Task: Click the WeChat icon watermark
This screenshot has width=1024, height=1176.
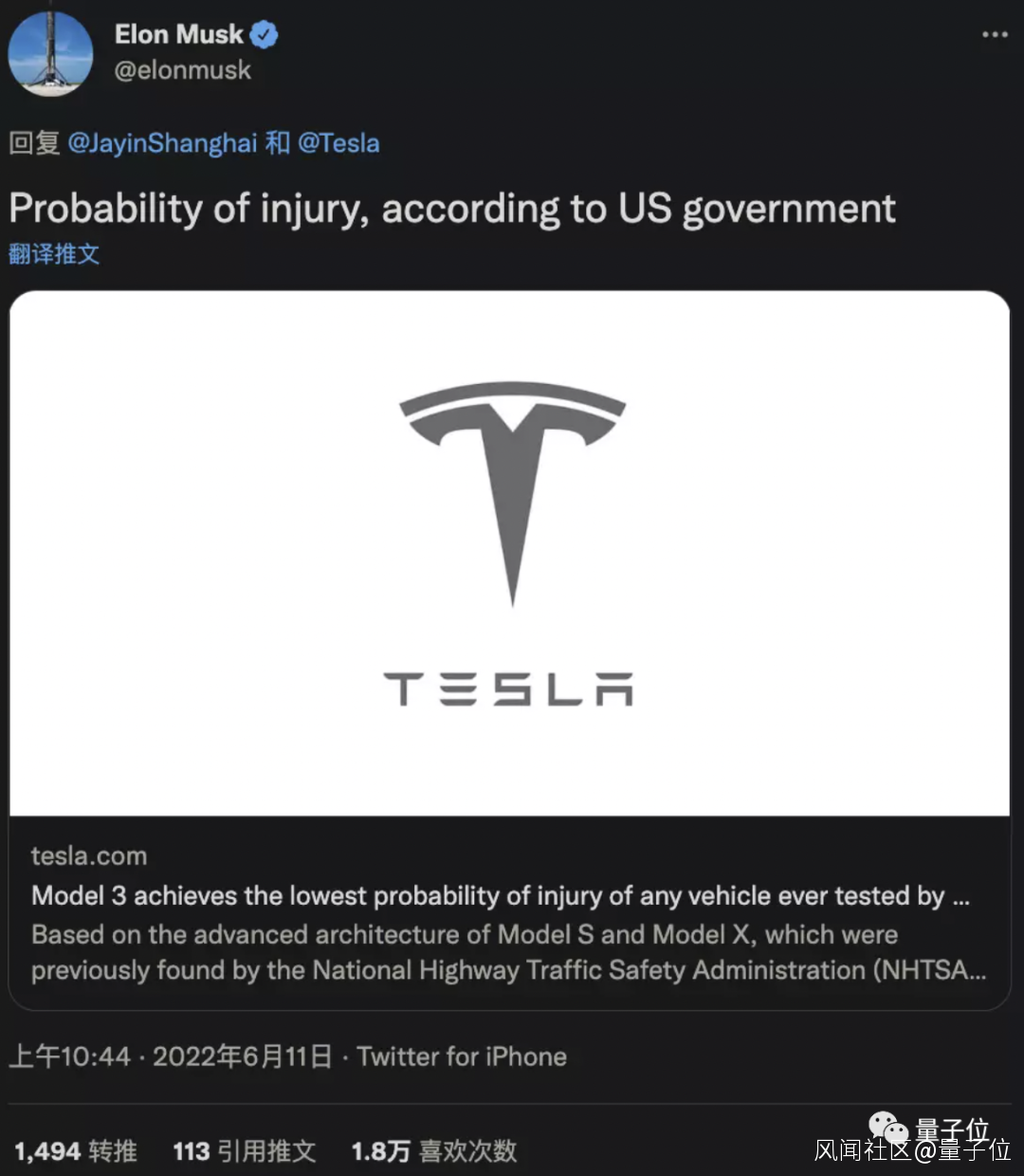Action: click(887, 1129)
